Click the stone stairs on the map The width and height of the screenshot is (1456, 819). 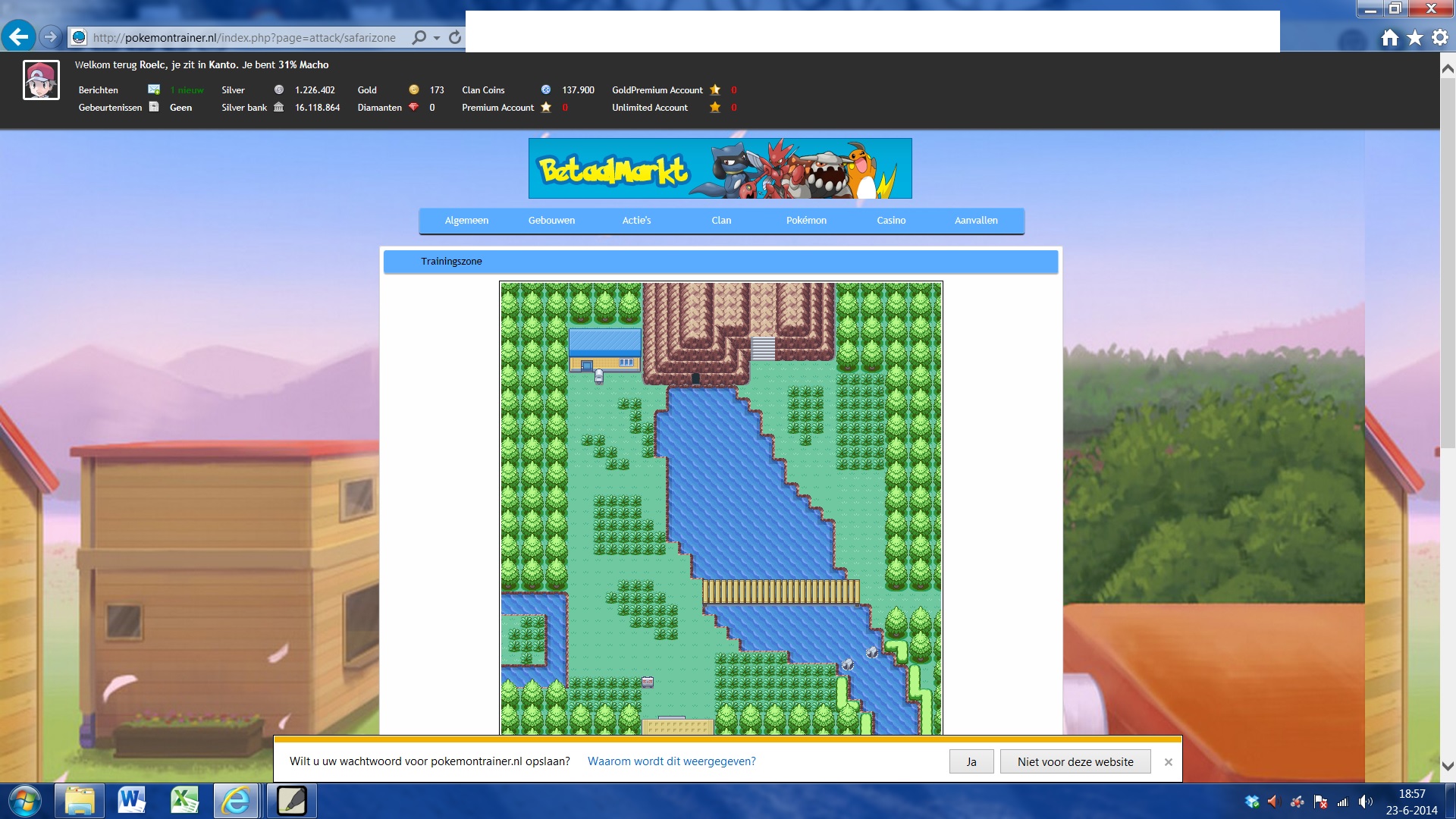[763, 349]
